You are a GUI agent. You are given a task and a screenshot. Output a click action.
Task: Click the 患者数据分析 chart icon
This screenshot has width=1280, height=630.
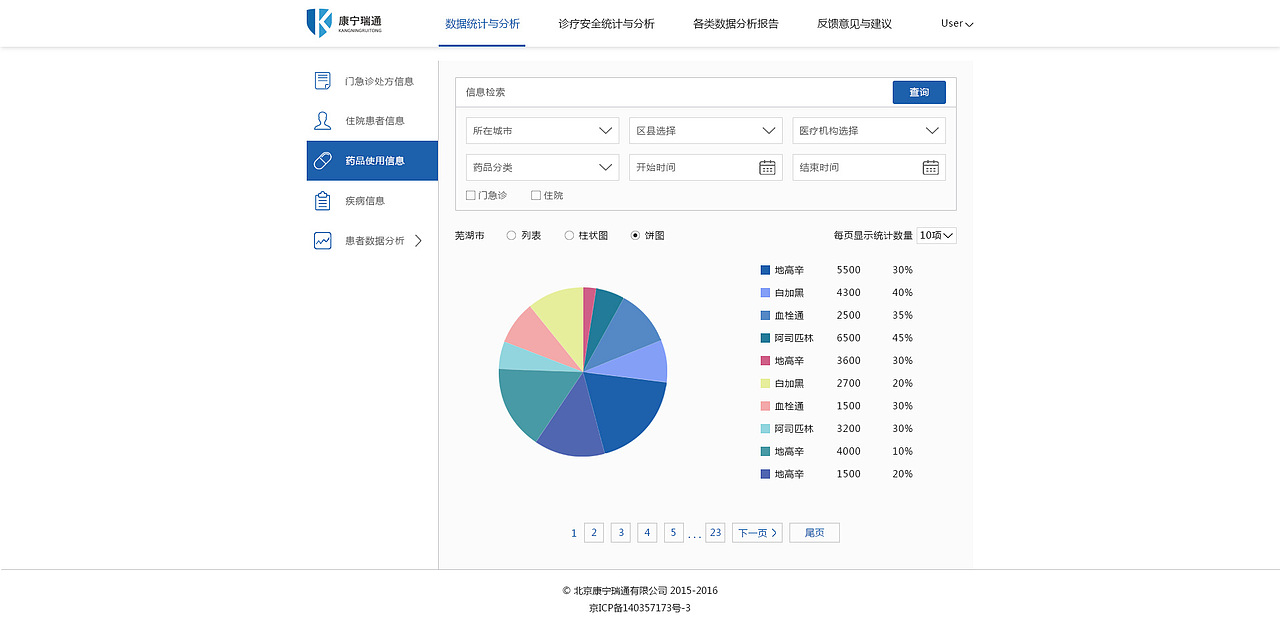coord(322,241)
